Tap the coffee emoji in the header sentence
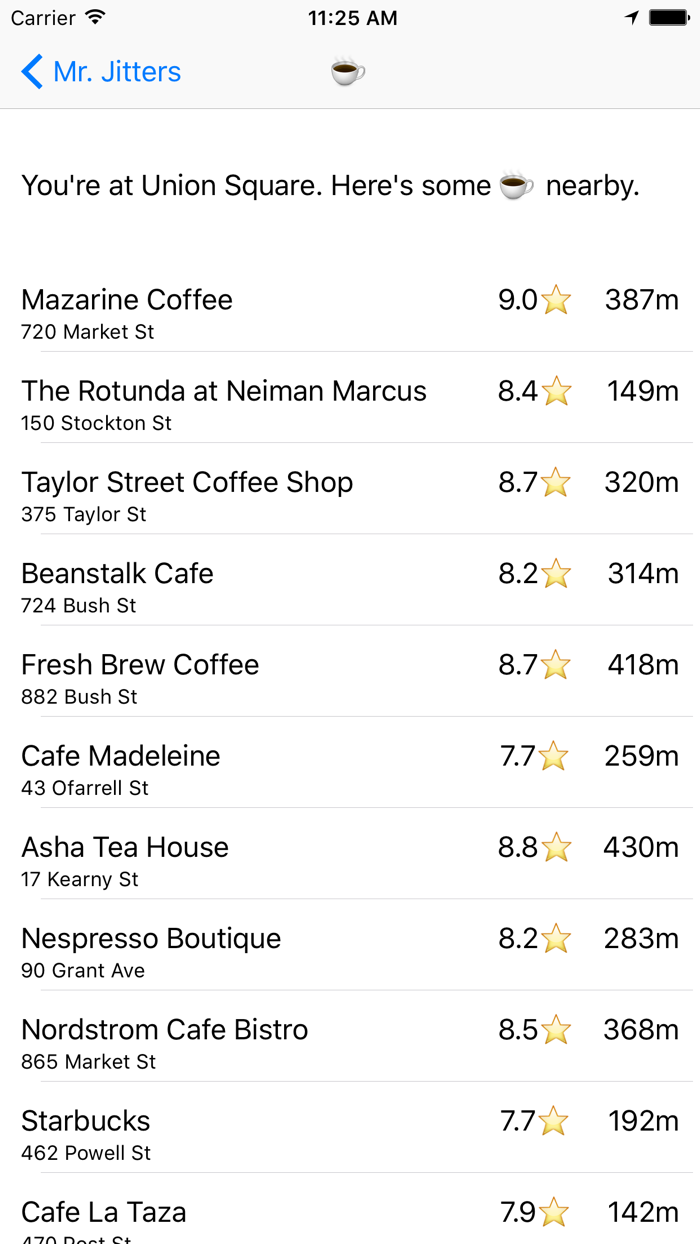This screenshot has height=1244, width=700. tap(516, 186)
